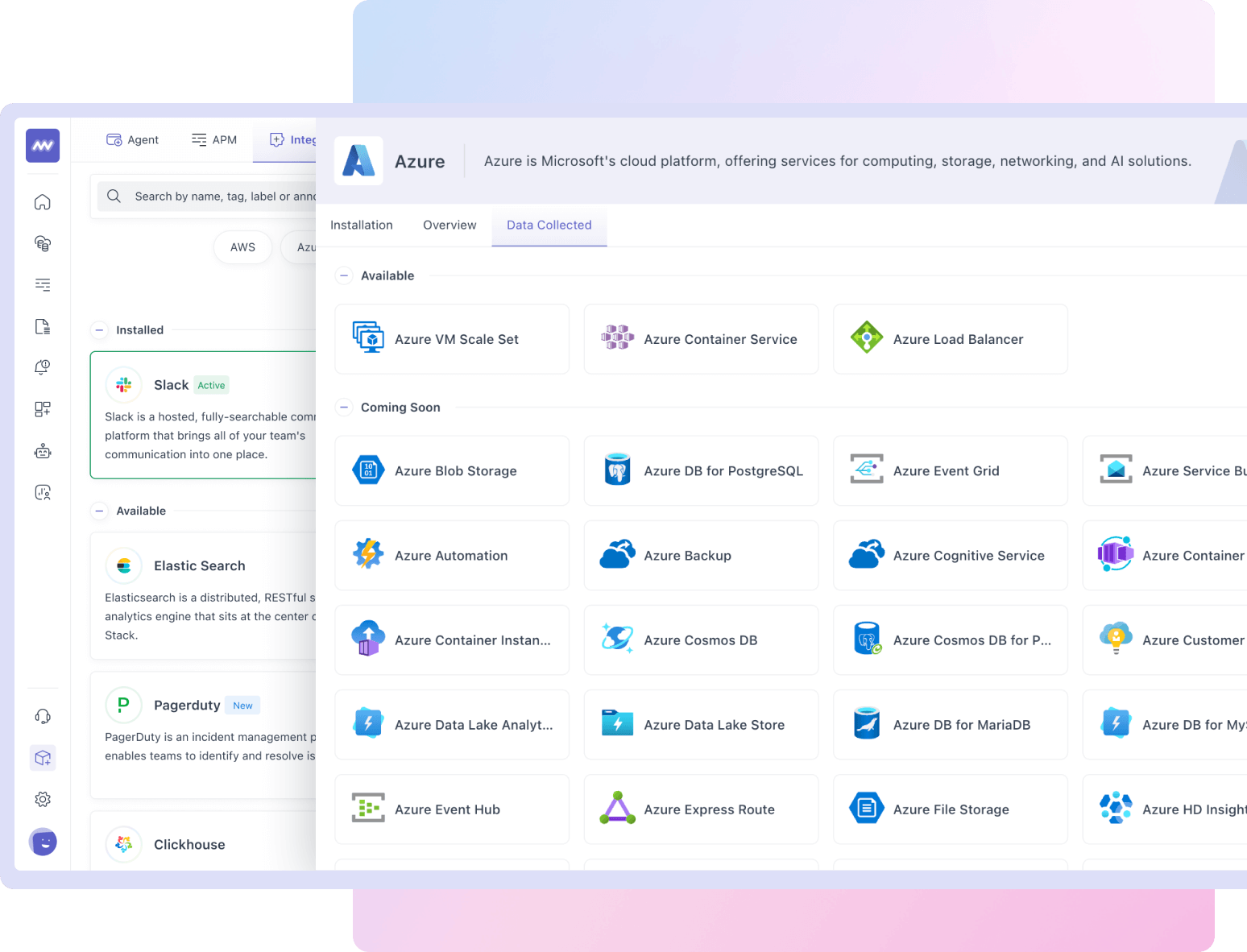The height and width of the screenshot is (952, 1247).
Task: Open the APM tab
Action: (214, 140)
